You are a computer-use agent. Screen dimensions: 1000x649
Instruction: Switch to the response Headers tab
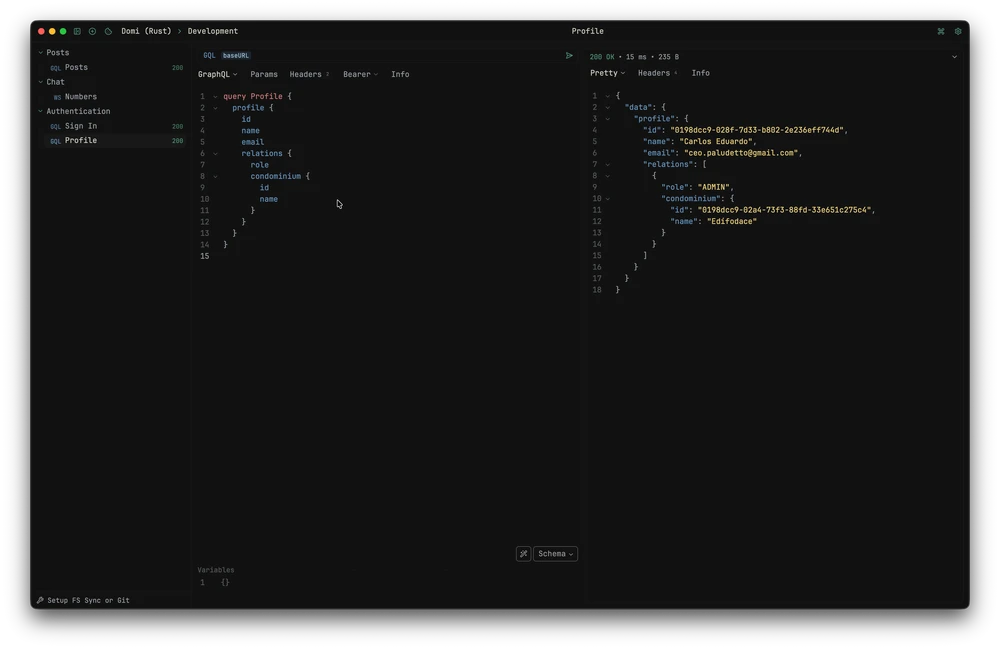point(658,73)
